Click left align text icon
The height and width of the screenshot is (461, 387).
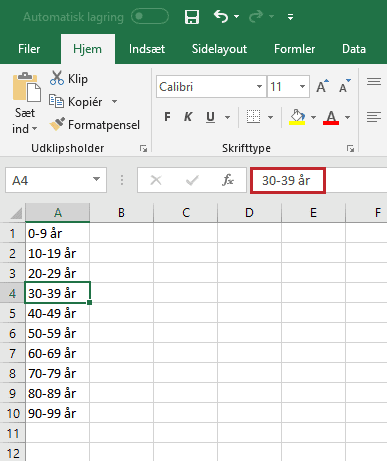pos(374,117)
